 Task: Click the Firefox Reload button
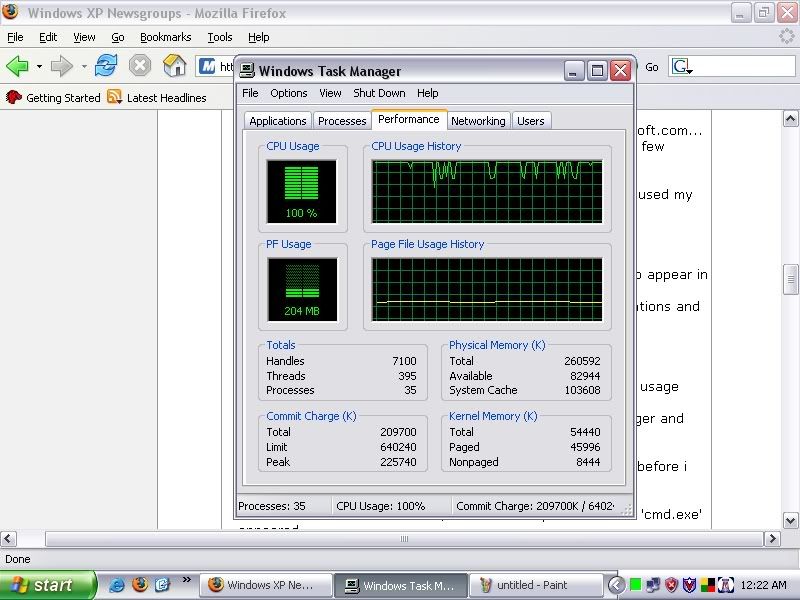tap(106, 66)
